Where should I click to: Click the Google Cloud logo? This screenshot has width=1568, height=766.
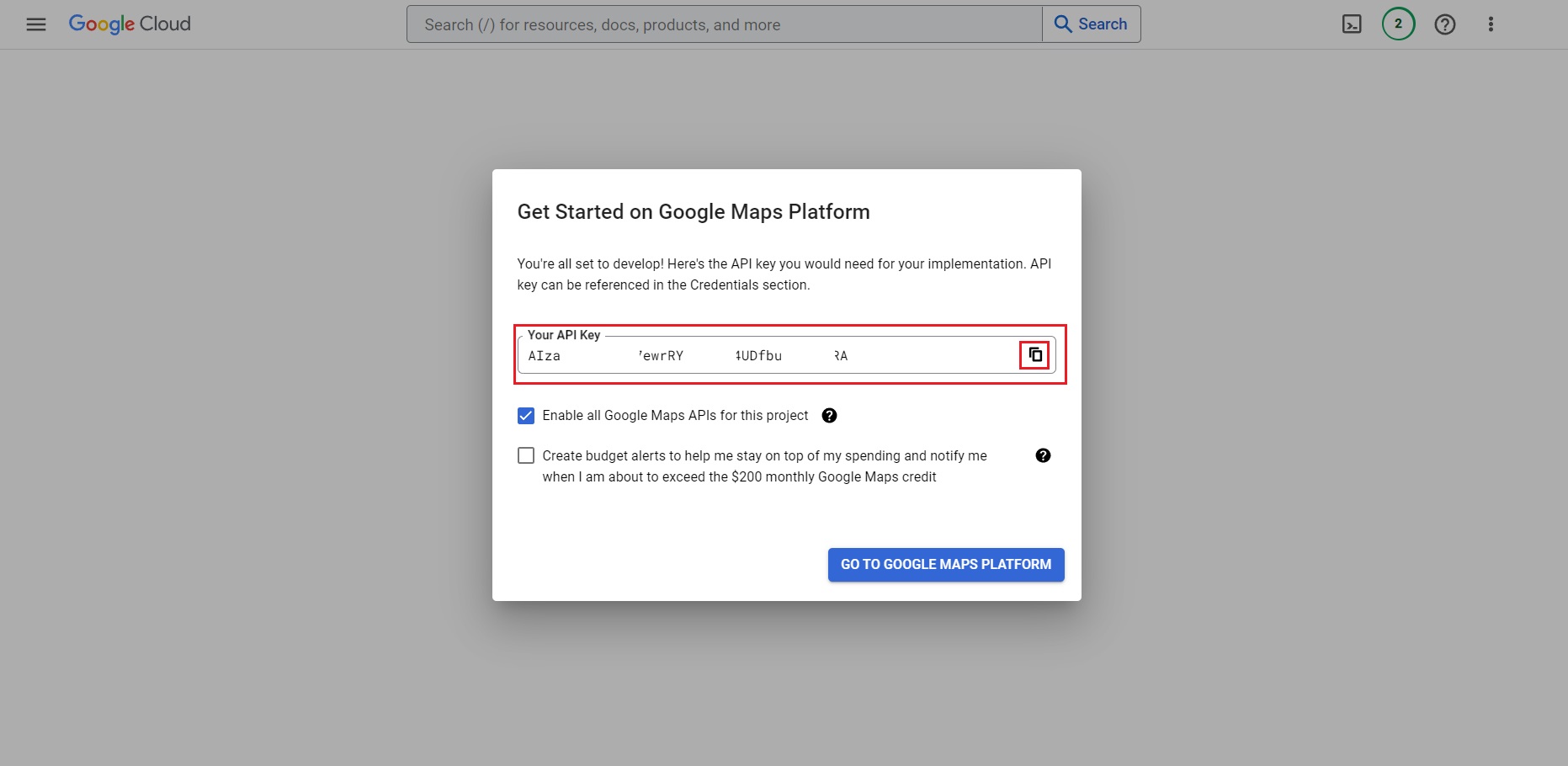coord(130,24)
